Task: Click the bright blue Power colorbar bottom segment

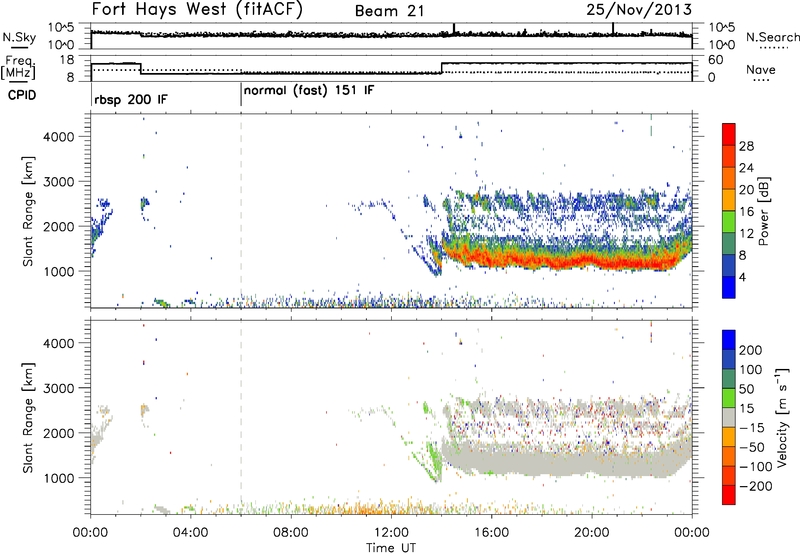Action: click(x=729, y=287)
